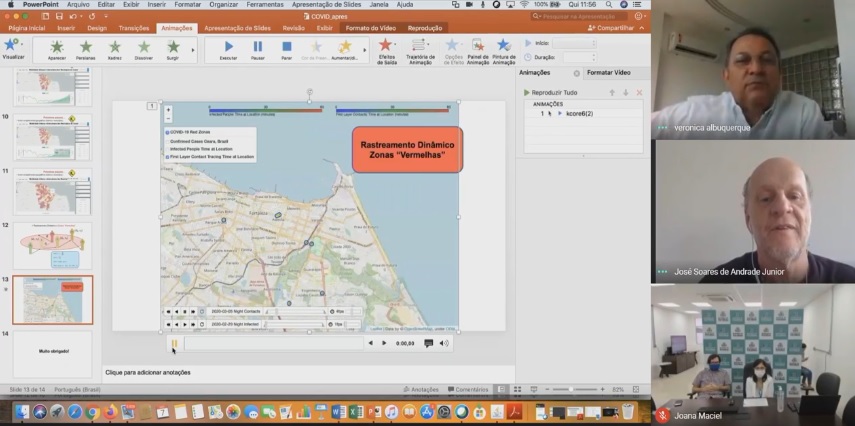Pause the video with the orange pause button

pos(174,343)
